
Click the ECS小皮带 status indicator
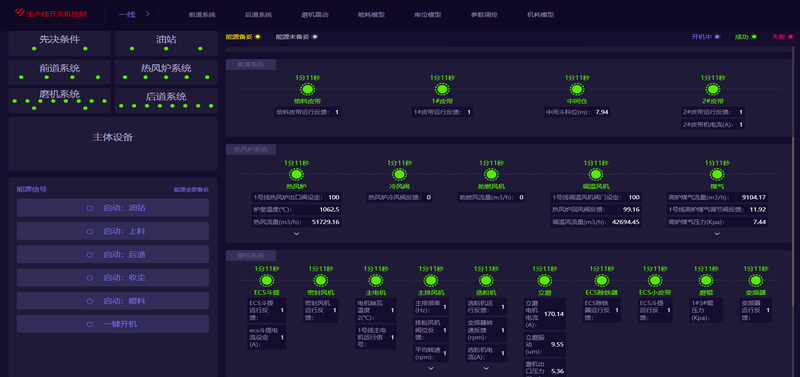pos(655,280)
